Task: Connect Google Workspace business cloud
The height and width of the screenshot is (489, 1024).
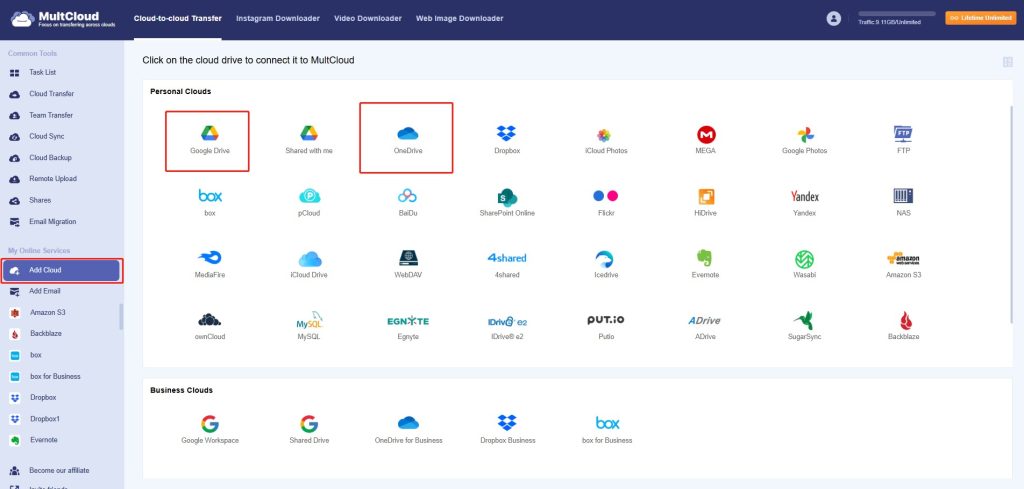Action: click(x=210, y=429)
